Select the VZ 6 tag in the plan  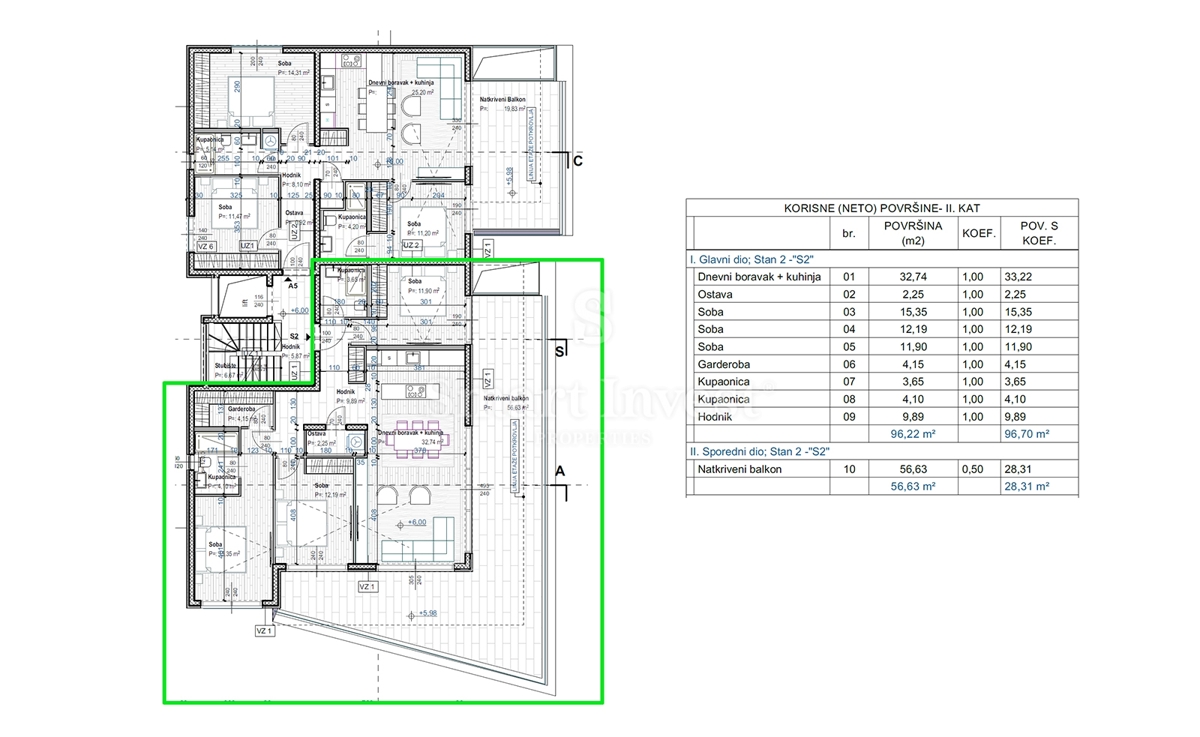click(x=205, y=246)
